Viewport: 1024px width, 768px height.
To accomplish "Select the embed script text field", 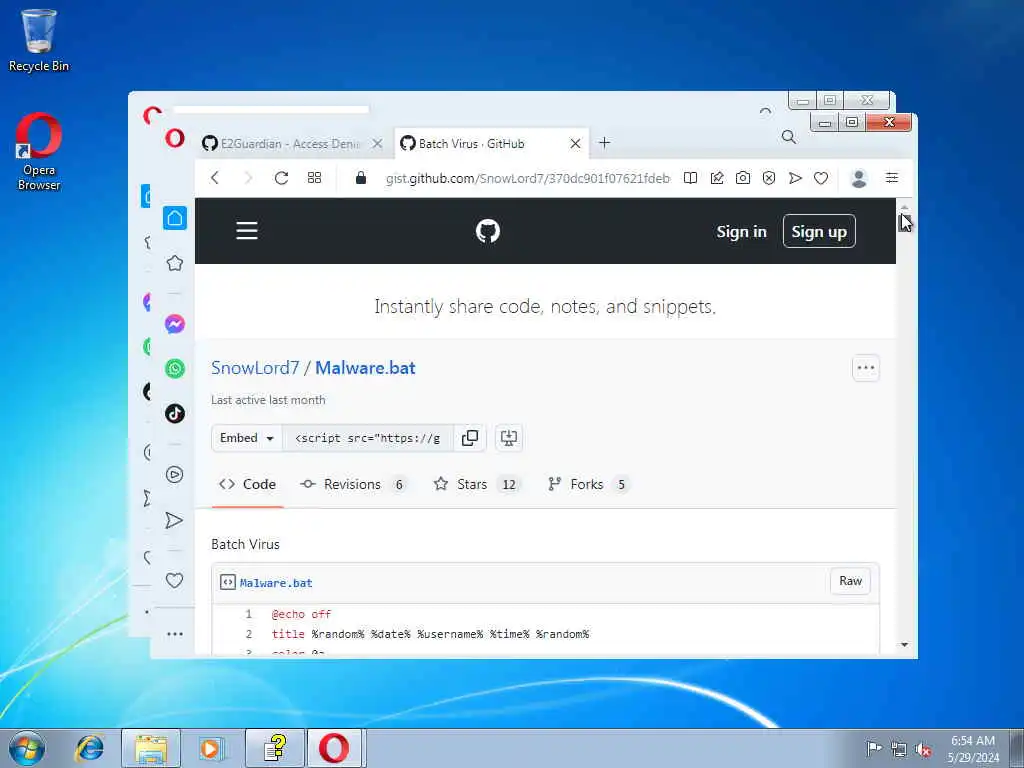I will click(x=368, y=438).
